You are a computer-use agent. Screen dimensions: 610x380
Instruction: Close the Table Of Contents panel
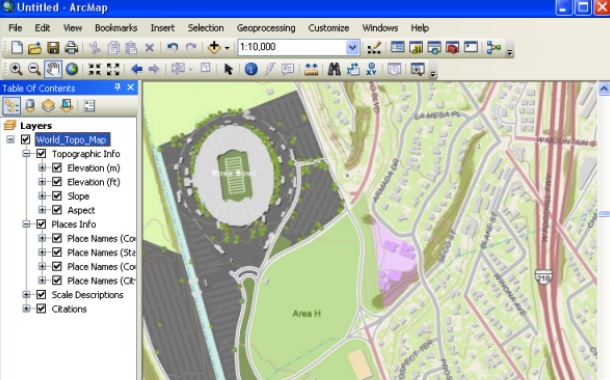click(131, 88)
